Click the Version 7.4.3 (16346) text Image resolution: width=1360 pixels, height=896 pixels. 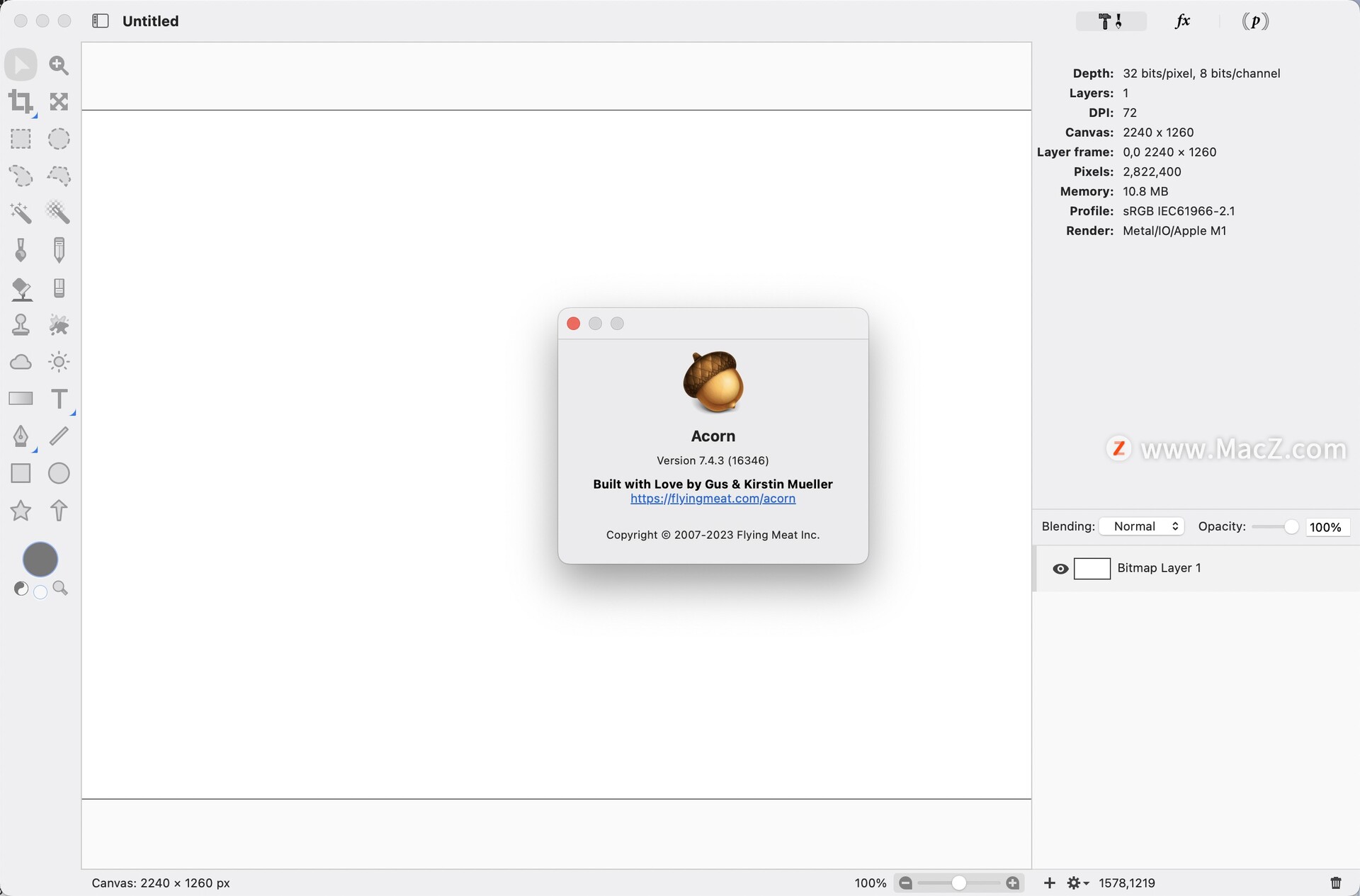(x=713, y=460)
